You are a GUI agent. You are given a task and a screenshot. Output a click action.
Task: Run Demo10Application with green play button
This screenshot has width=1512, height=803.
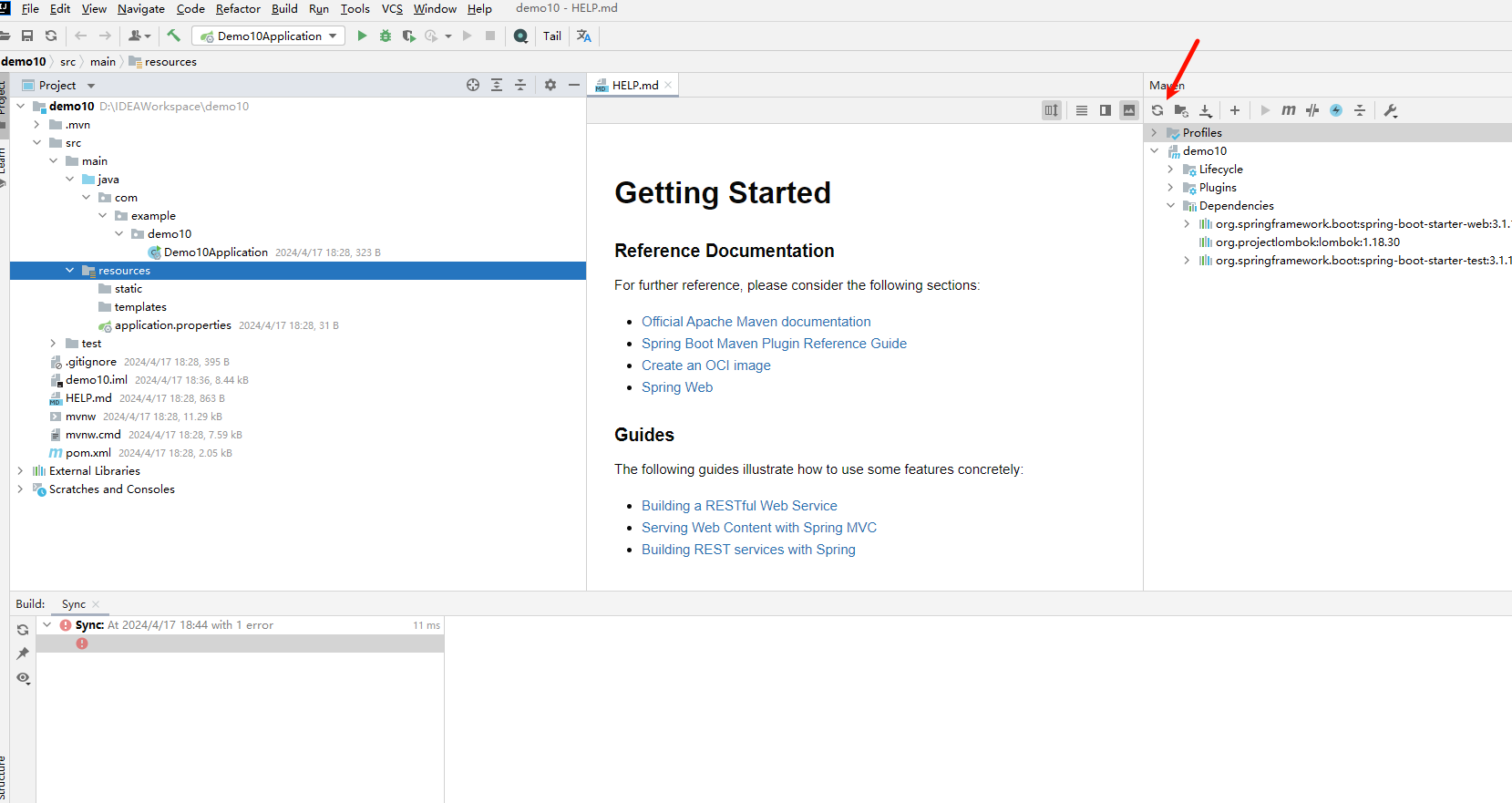pyautogui.click(x=362, y=36)
